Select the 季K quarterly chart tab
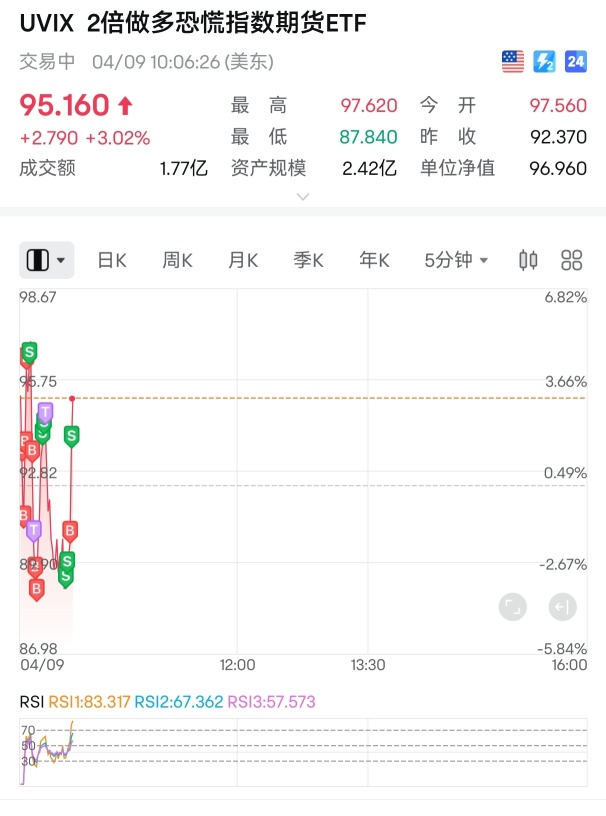Image resolution: width=606 pixels, height=816 pixels. coord(308,260)
